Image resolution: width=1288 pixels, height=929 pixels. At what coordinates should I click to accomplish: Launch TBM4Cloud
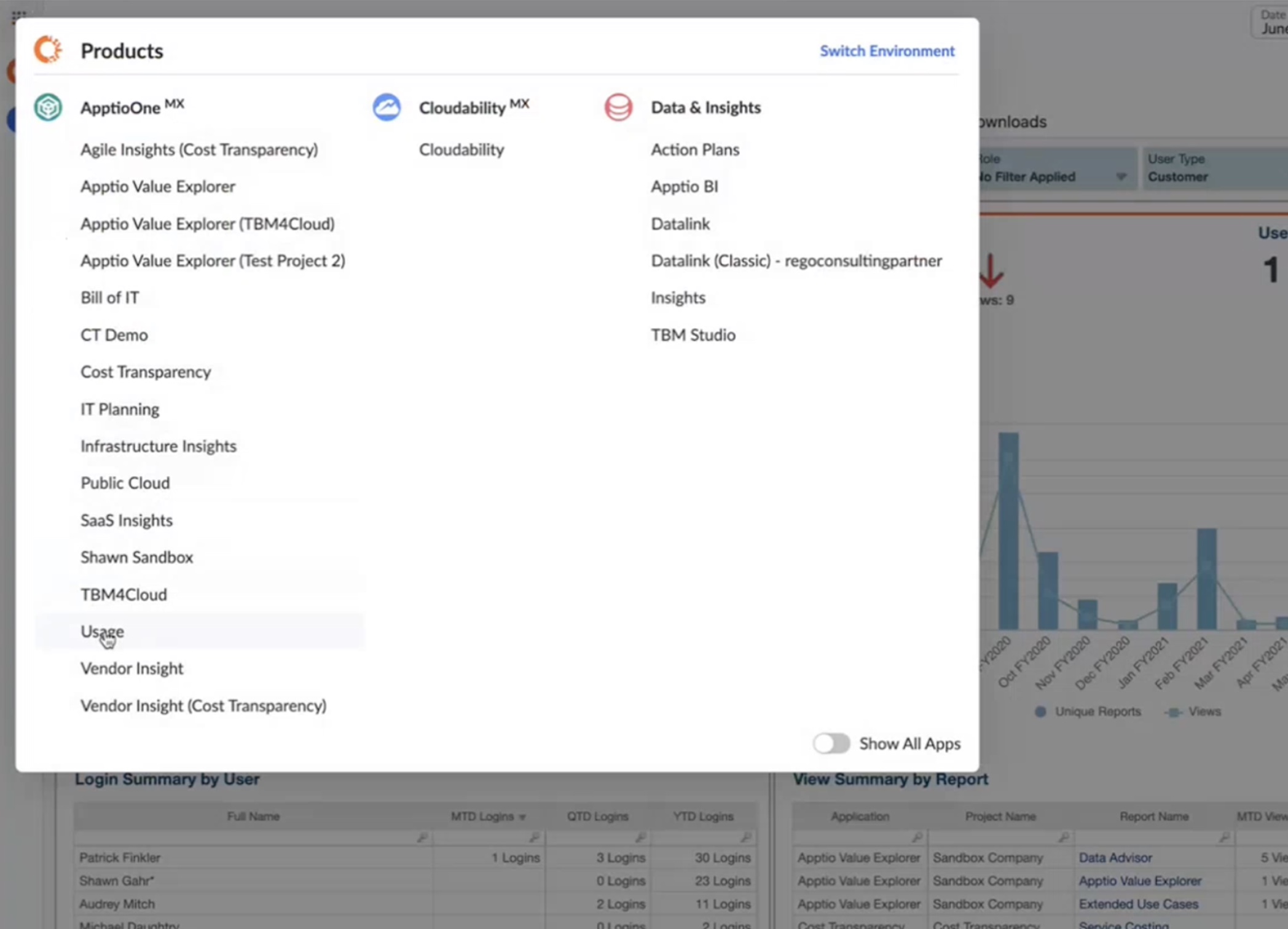124,595
